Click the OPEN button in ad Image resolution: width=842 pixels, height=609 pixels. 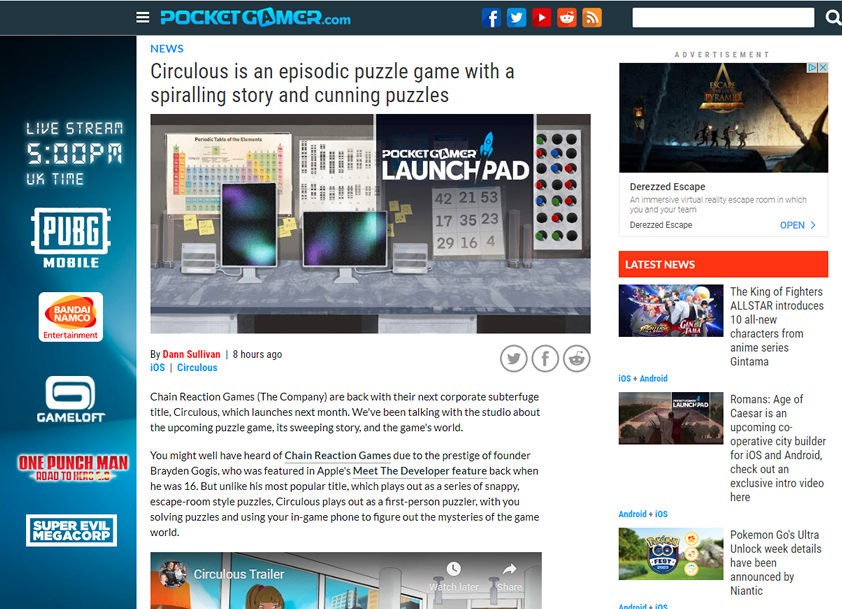797,225
